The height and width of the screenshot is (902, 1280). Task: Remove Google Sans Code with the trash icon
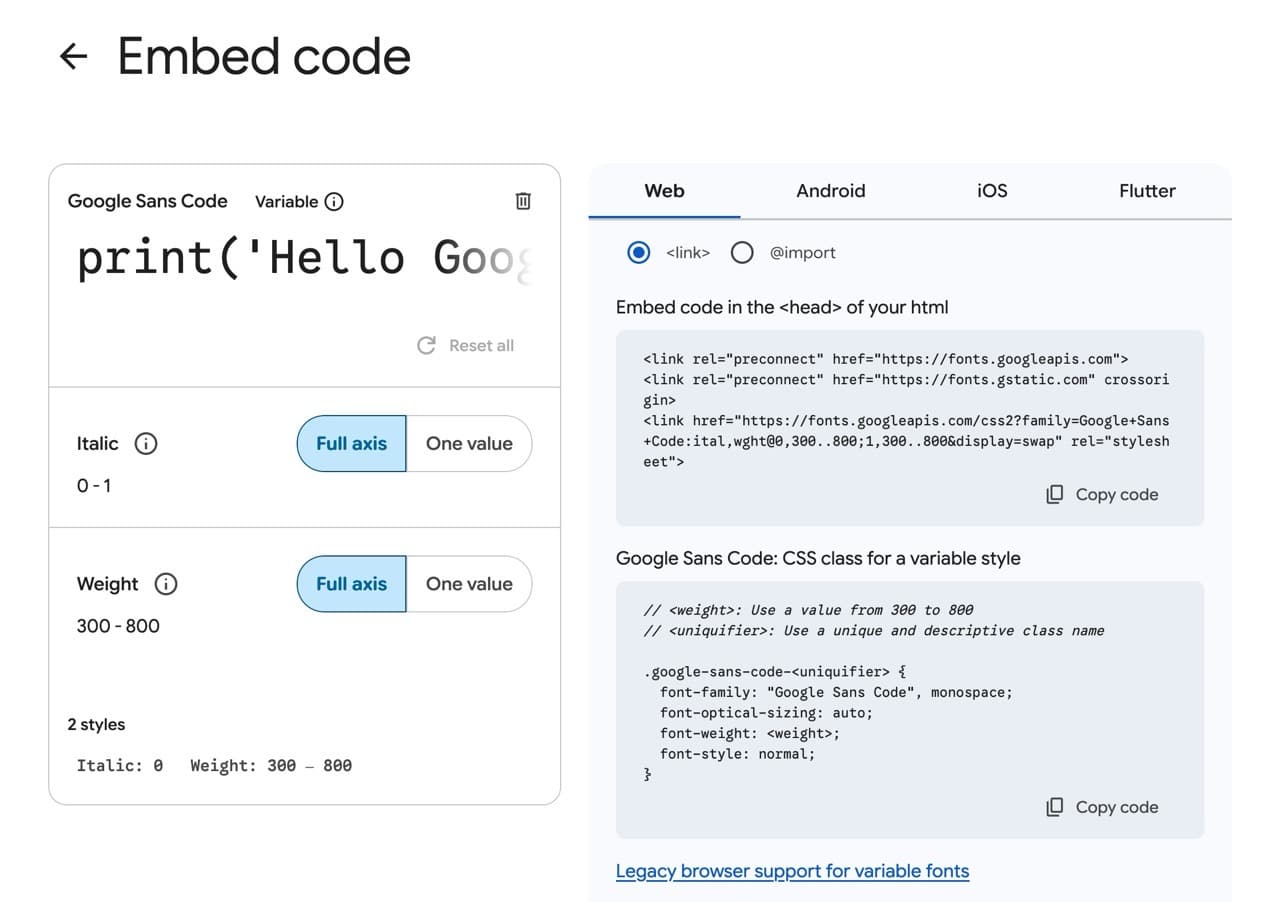point(523,201)
